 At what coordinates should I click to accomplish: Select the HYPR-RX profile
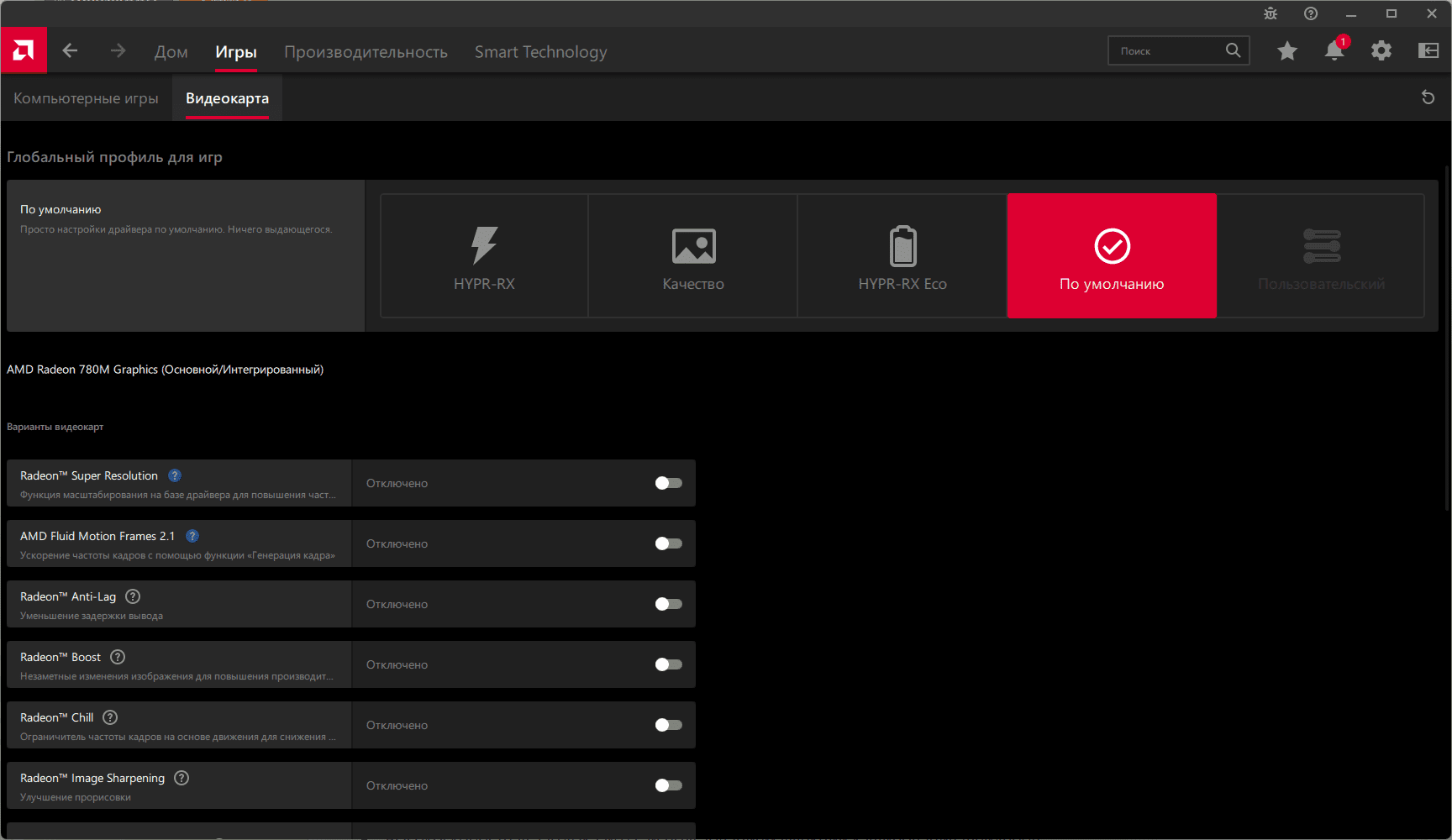(485, 256)
